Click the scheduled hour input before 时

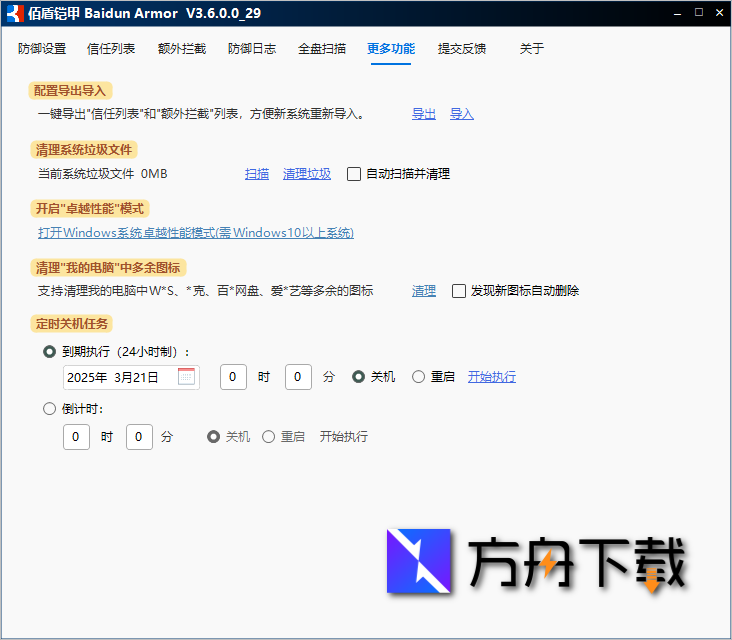[x=233, y=377]
